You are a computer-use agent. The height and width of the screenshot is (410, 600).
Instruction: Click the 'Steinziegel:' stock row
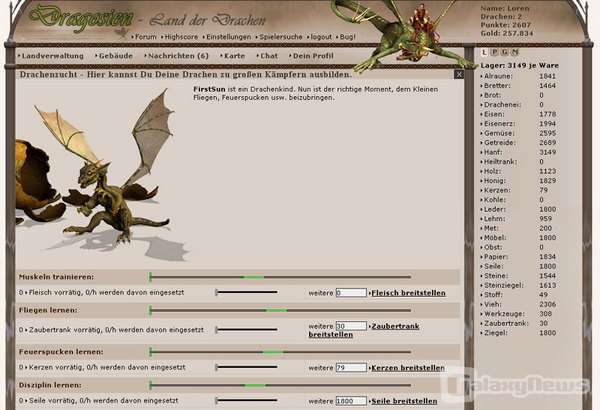[x=518, y=285]
